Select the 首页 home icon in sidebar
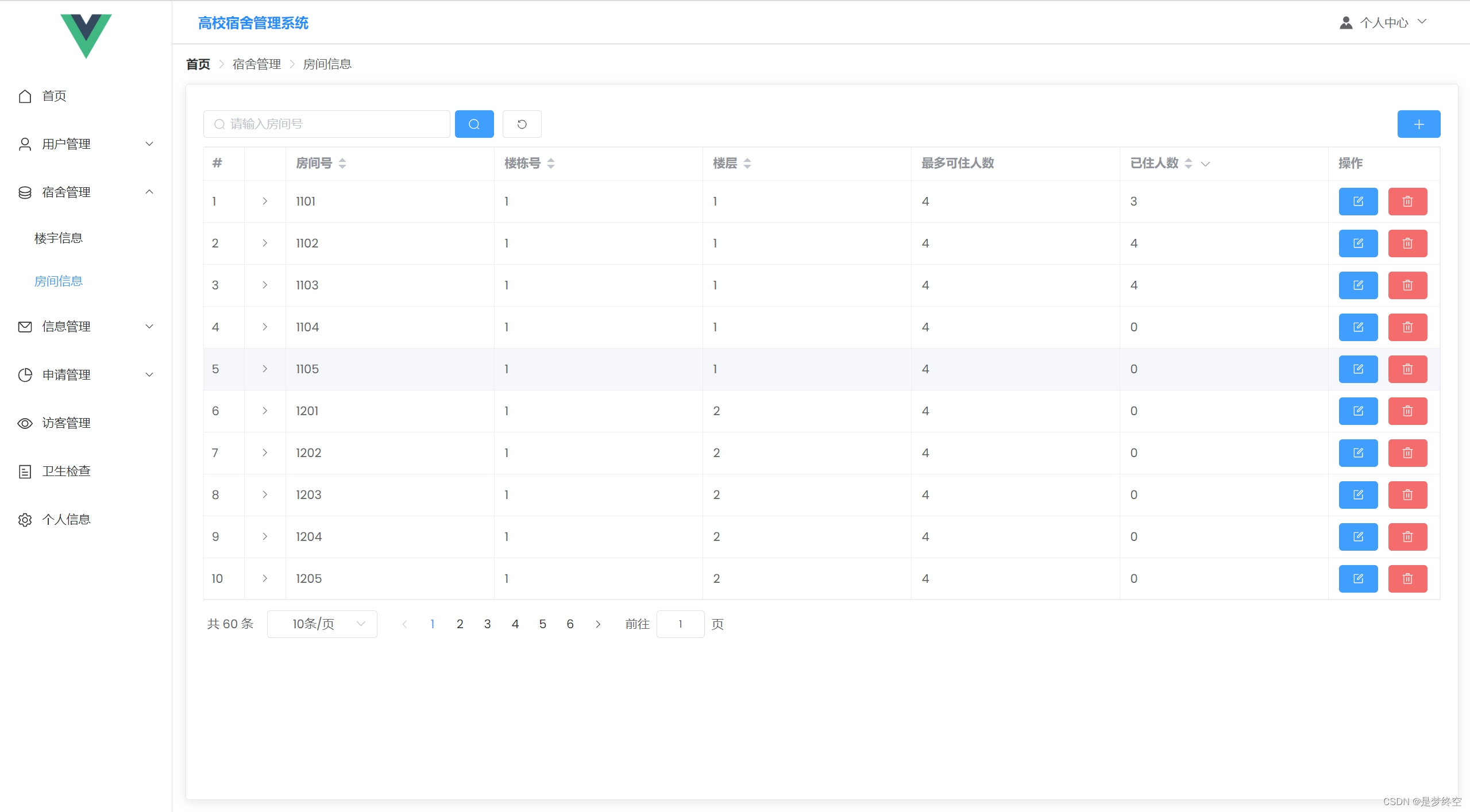The image size is (1470, 812). pos(25,96)
